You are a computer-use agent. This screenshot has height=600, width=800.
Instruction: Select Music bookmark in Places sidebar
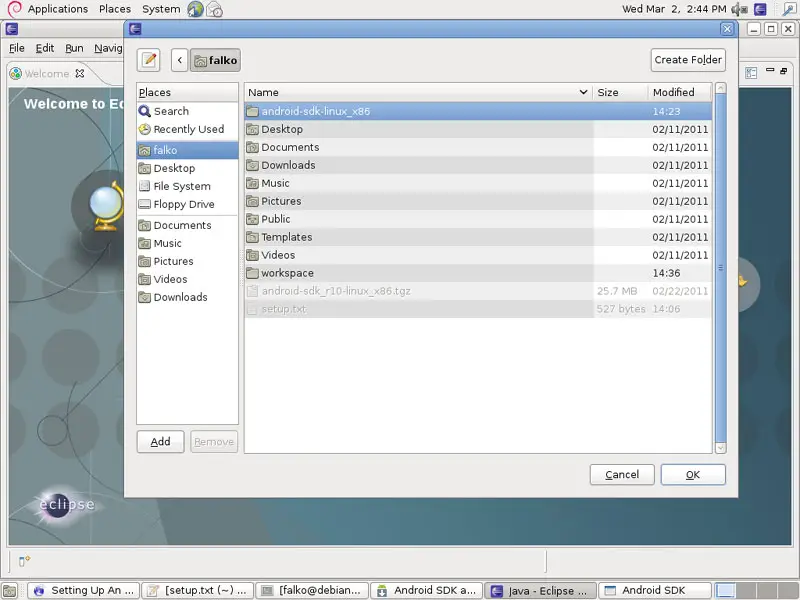click(x=188, y=243)
